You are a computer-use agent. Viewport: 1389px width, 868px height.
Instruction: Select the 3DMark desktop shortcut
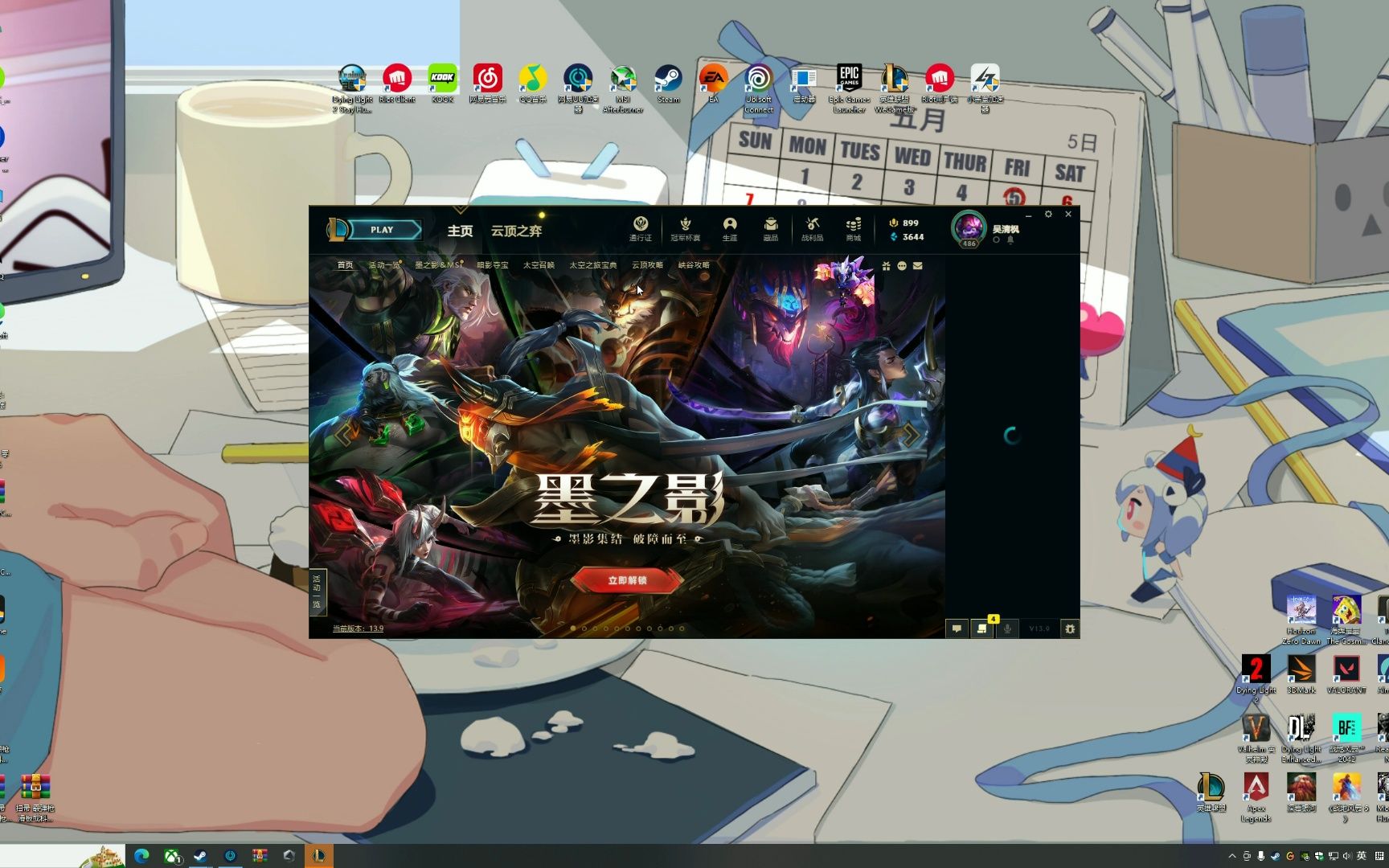[x=1301, y=674]
